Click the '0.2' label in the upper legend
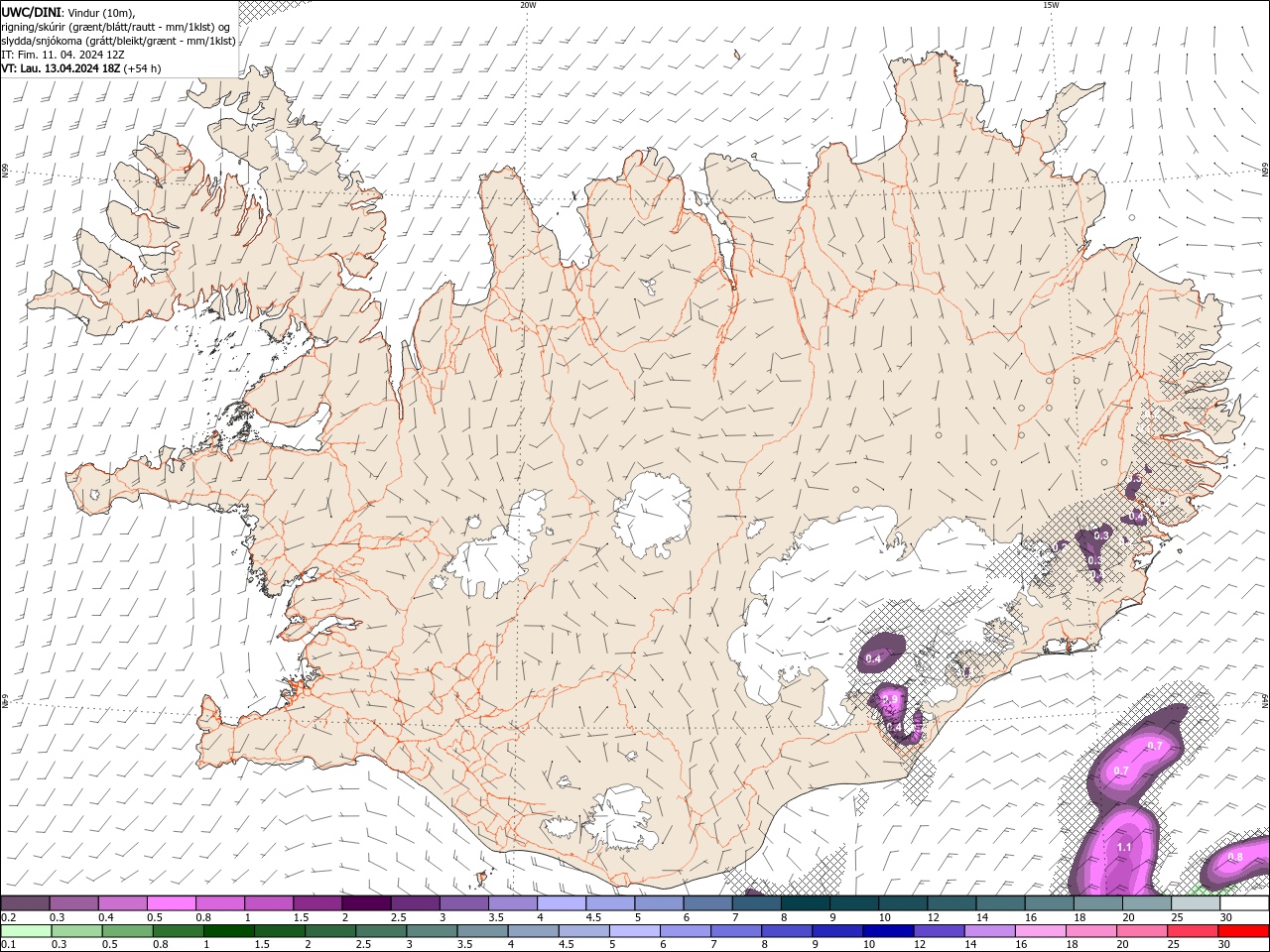The image size is (1270, 952). pos(8,917)
